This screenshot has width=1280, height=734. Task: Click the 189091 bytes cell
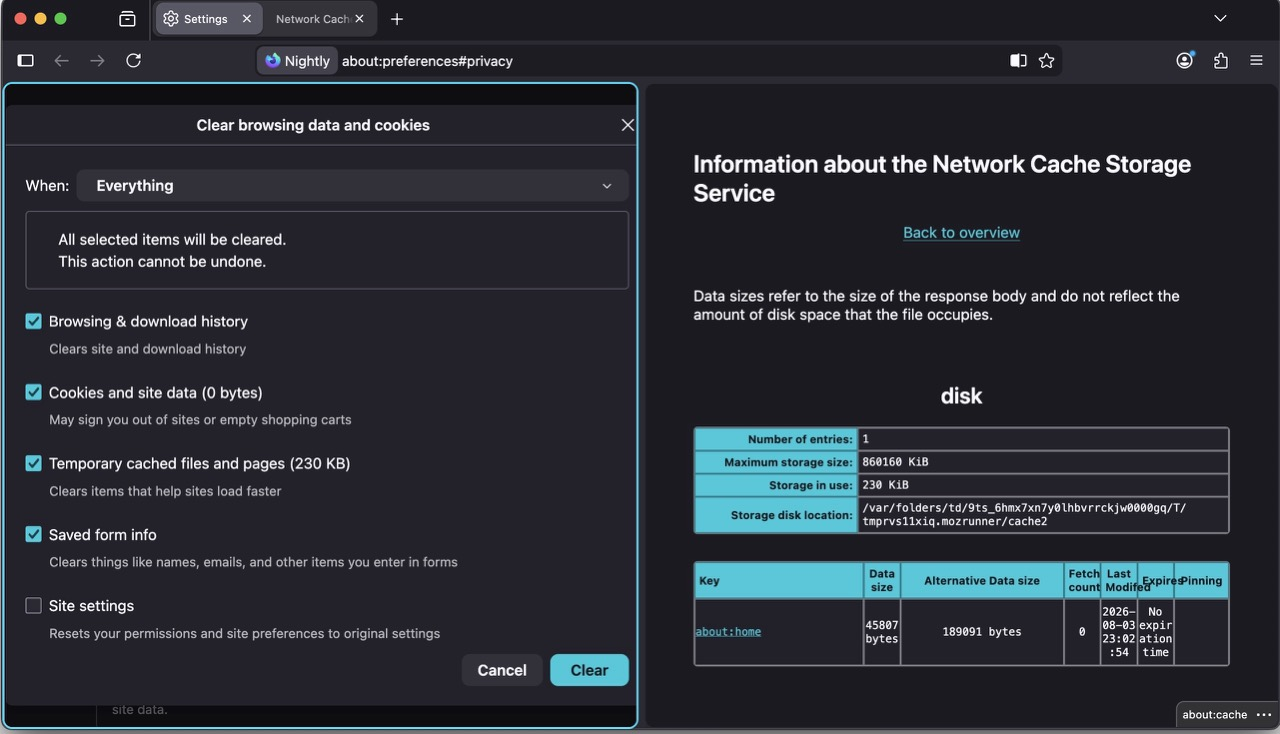(982, 632)
